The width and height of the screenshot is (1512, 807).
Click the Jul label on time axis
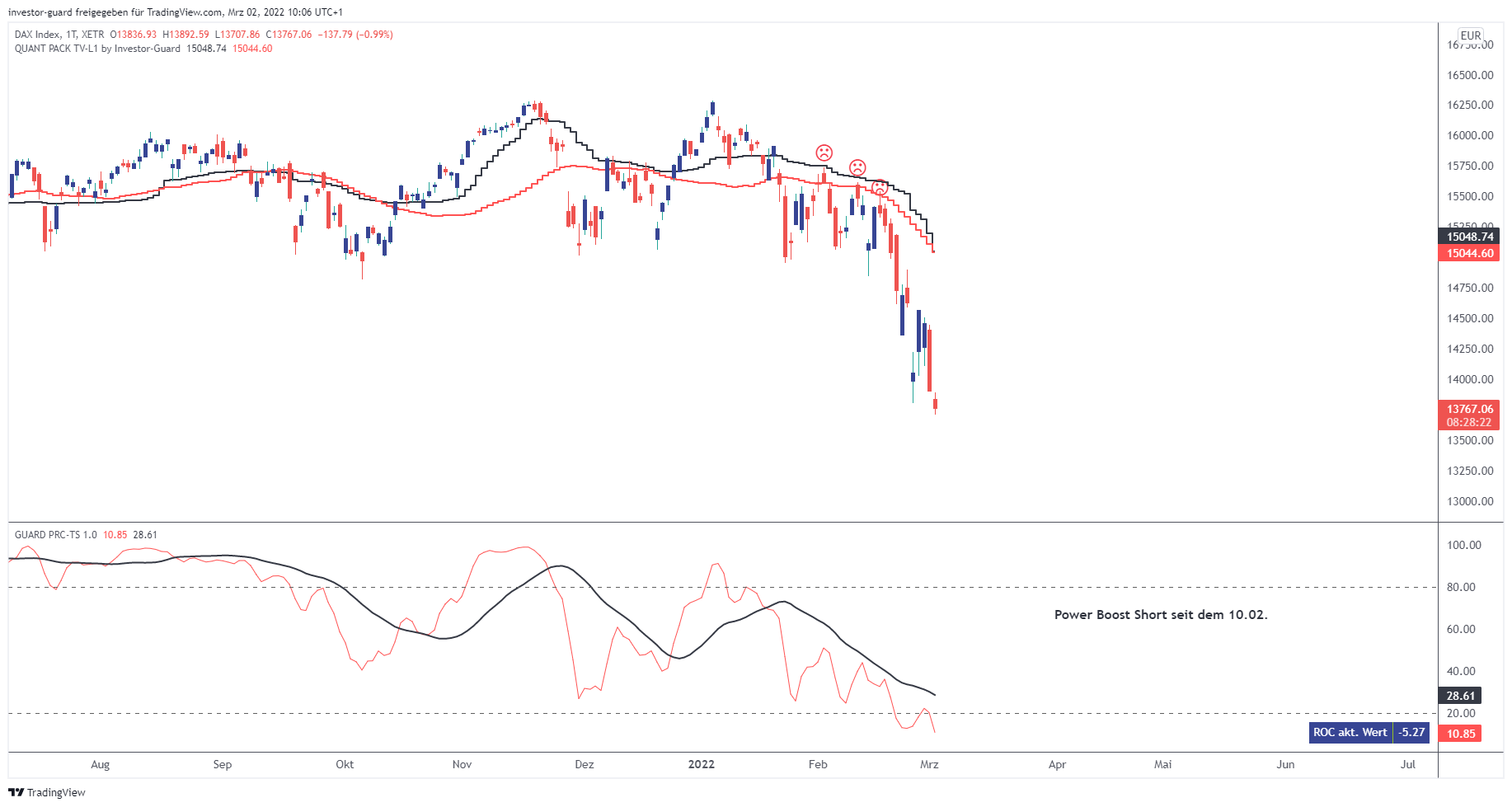[1408, 764]
